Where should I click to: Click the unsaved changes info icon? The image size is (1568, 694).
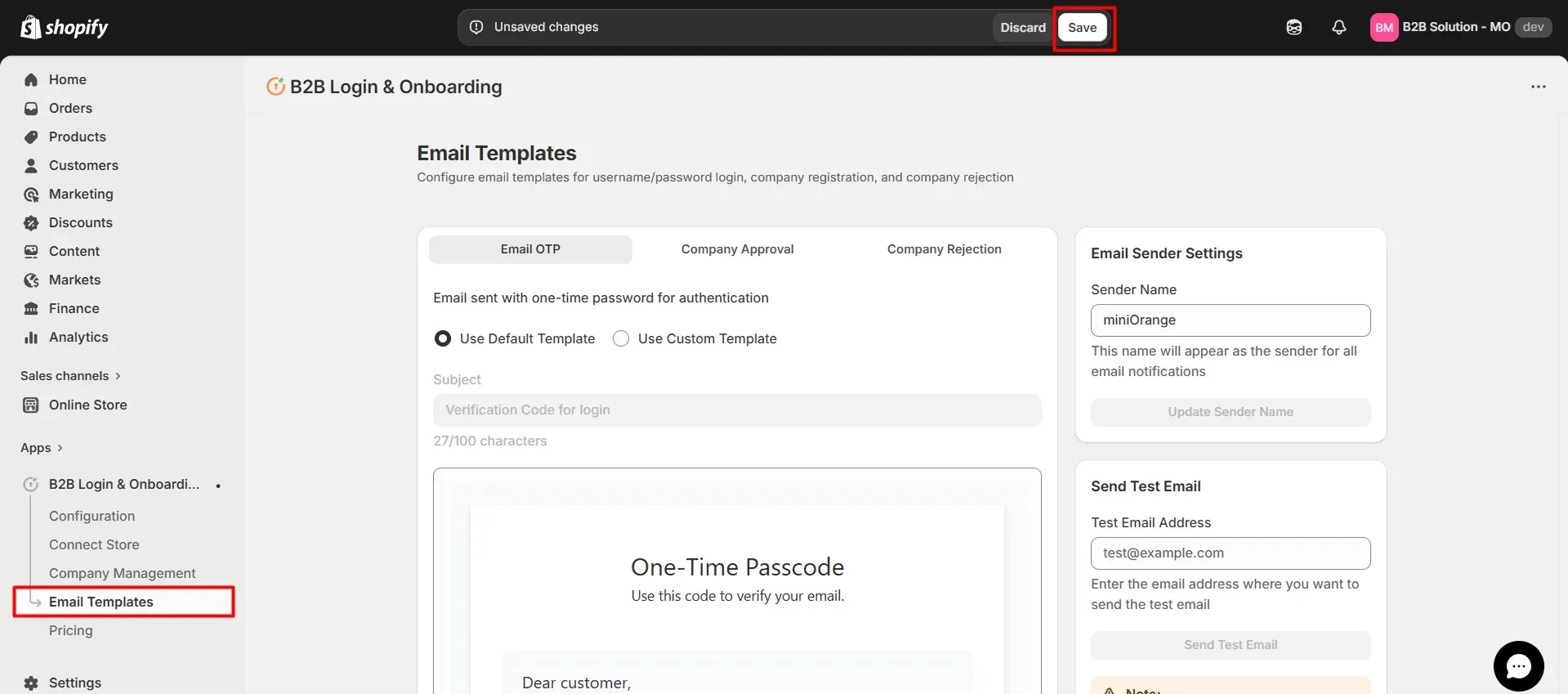tap(476, 27)
